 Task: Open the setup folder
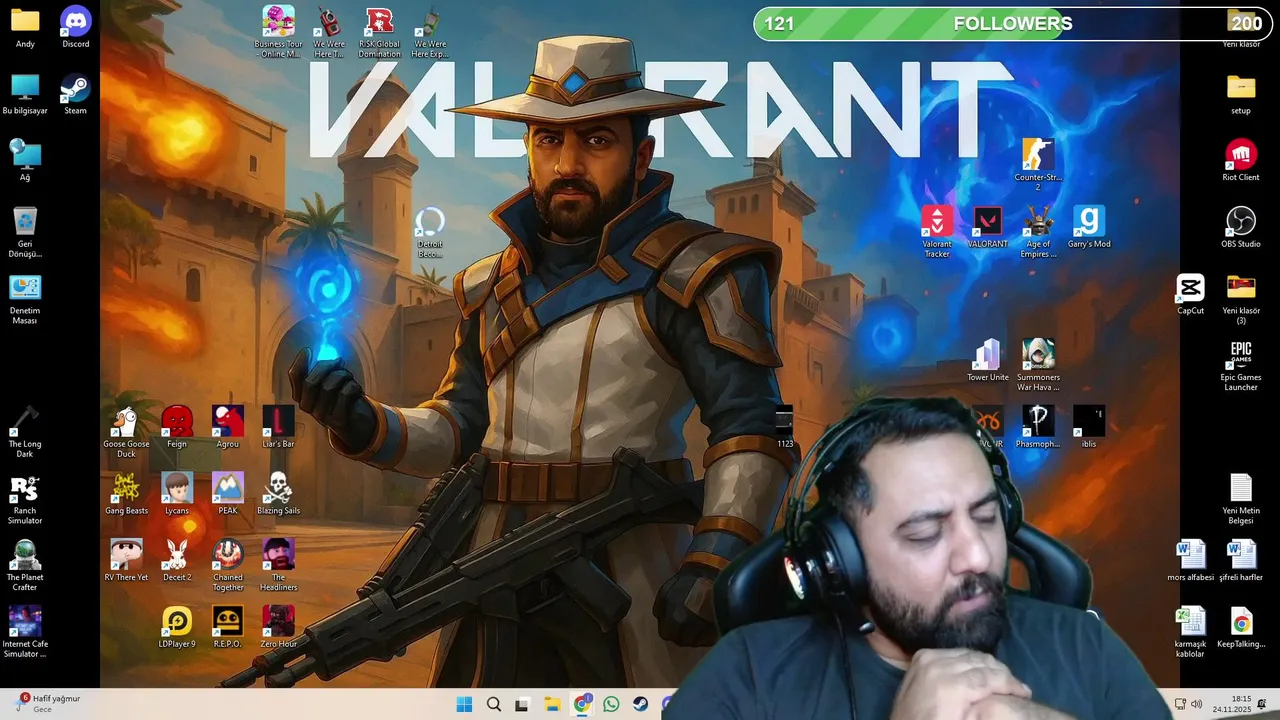pos(1241,94)
